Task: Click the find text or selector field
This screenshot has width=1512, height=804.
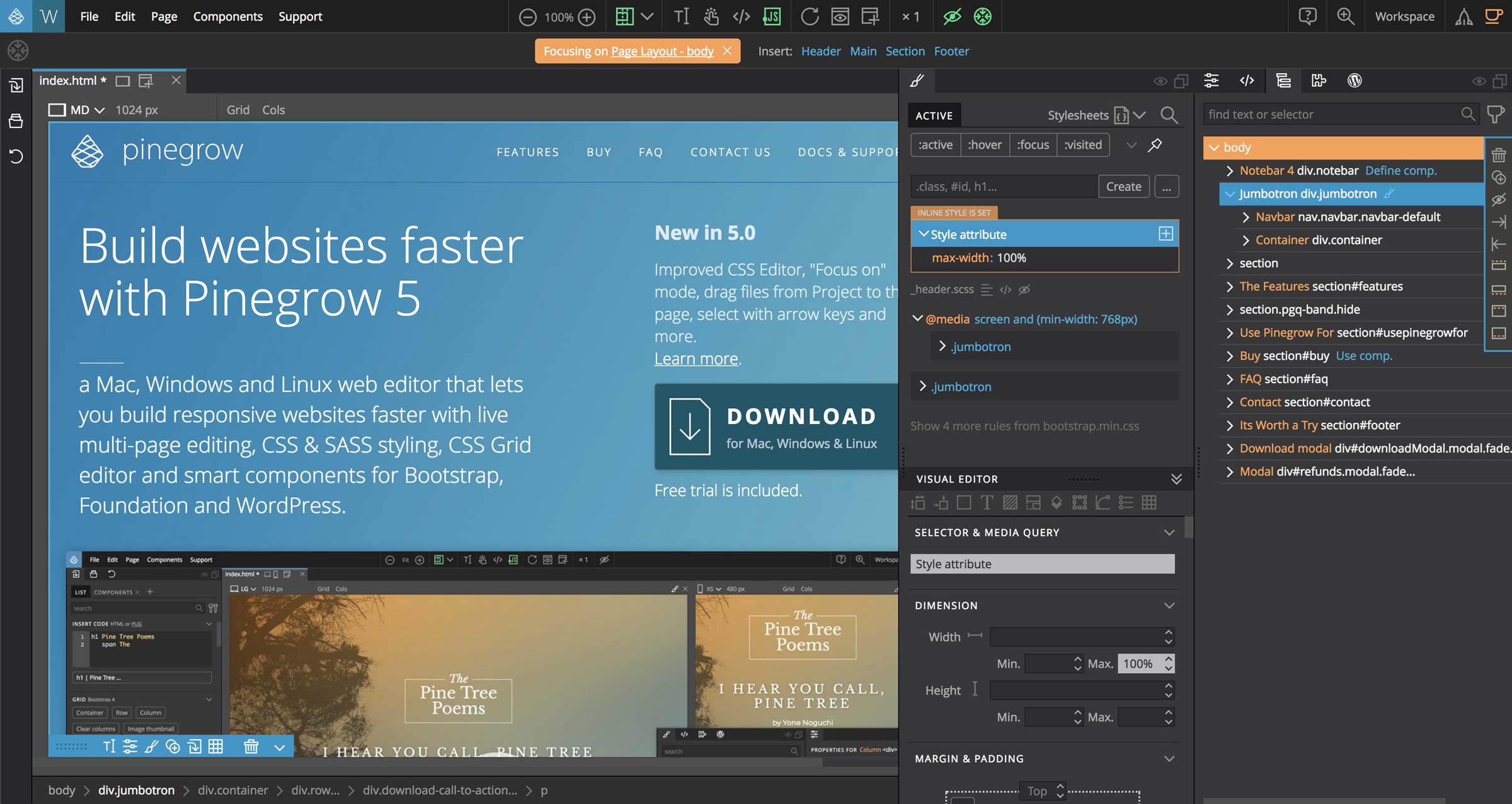Action: pyautogui.click(x=1332, y=115)
